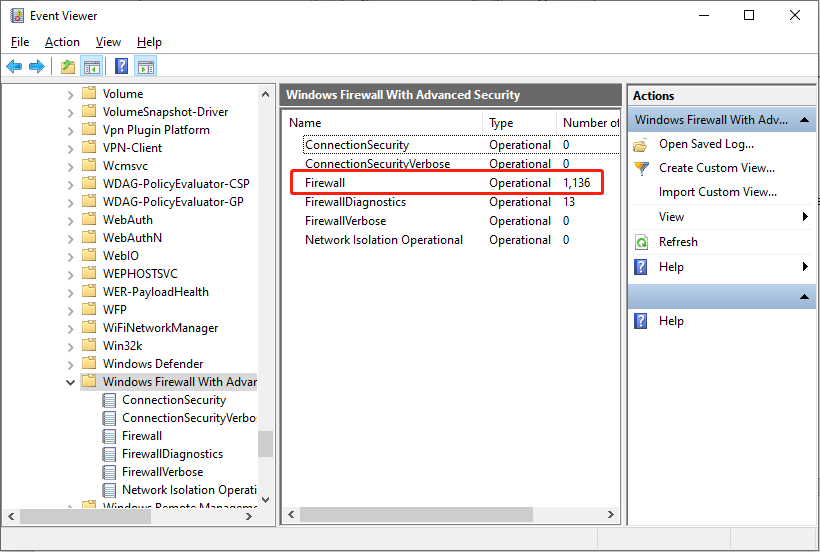Click Create Custom View... action
820x552 pixels.
(717, 168)
